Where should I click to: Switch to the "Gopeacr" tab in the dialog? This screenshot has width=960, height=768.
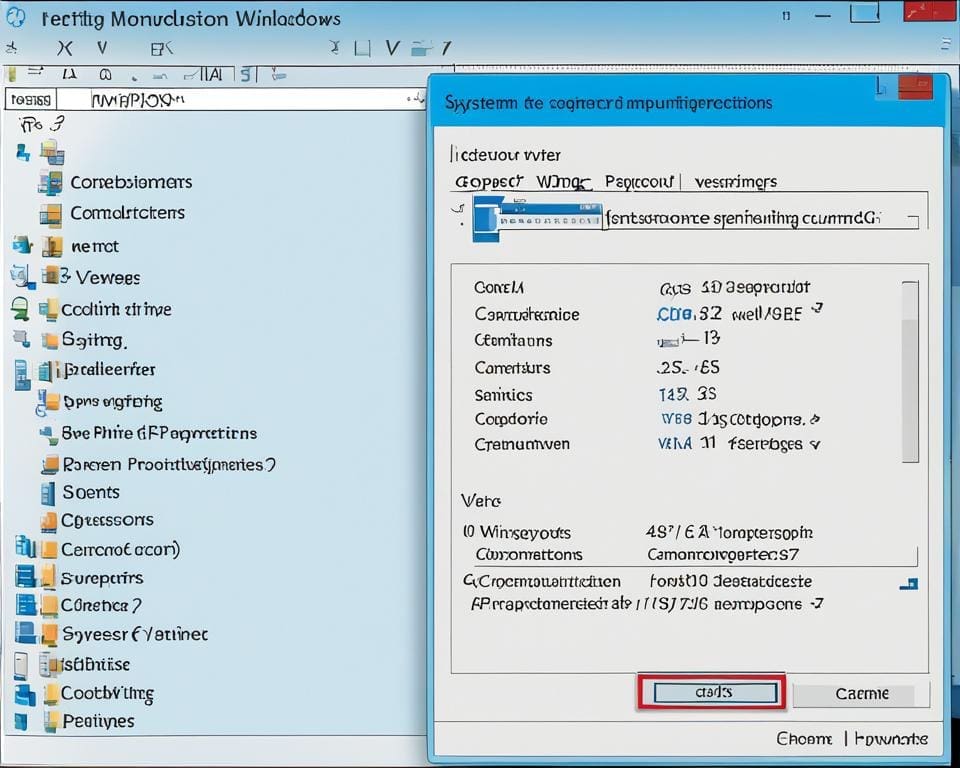(x=489, y=181)
